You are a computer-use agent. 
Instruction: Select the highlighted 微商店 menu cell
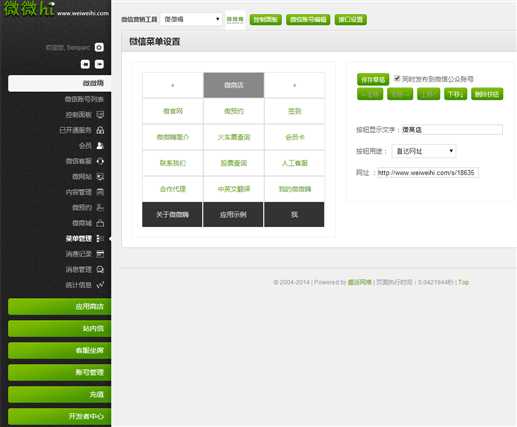234,85
